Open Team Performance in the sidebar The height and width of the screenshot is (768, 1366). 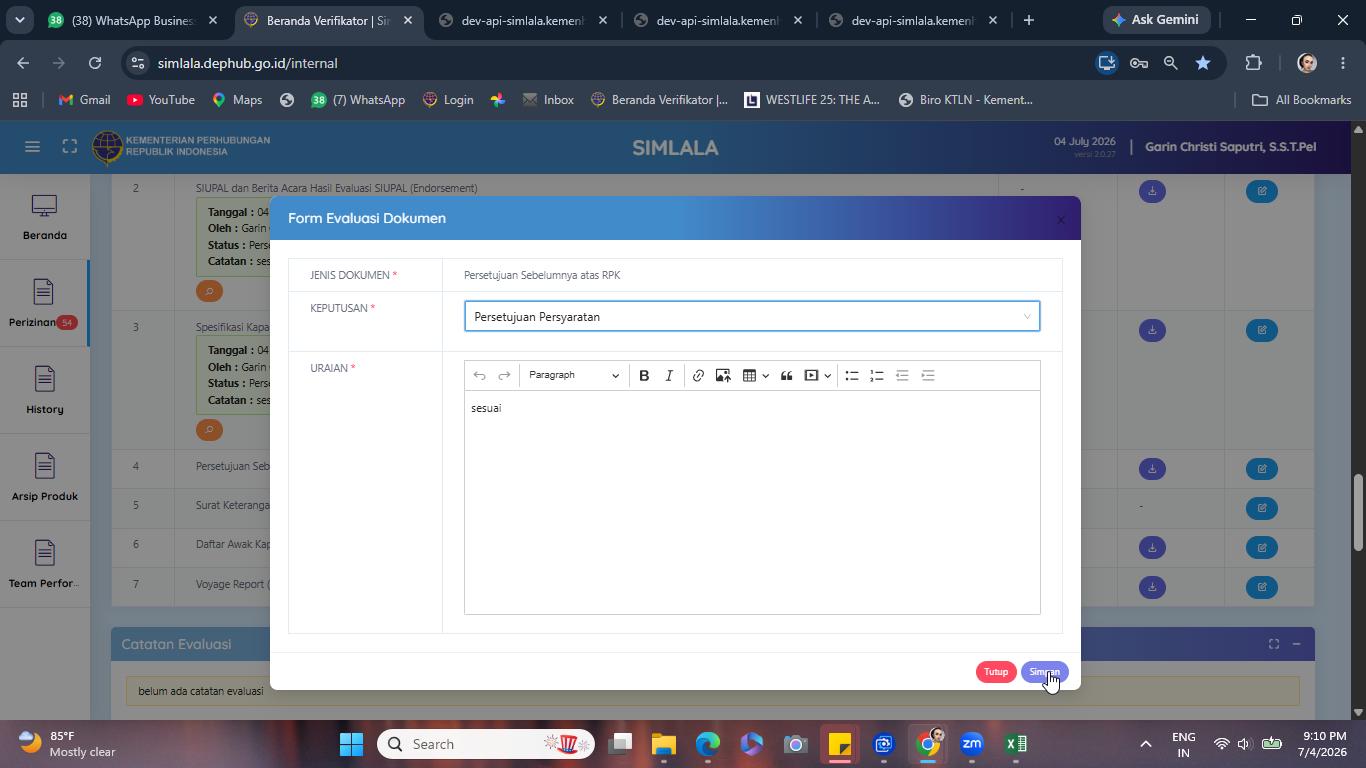click(45, 566)
